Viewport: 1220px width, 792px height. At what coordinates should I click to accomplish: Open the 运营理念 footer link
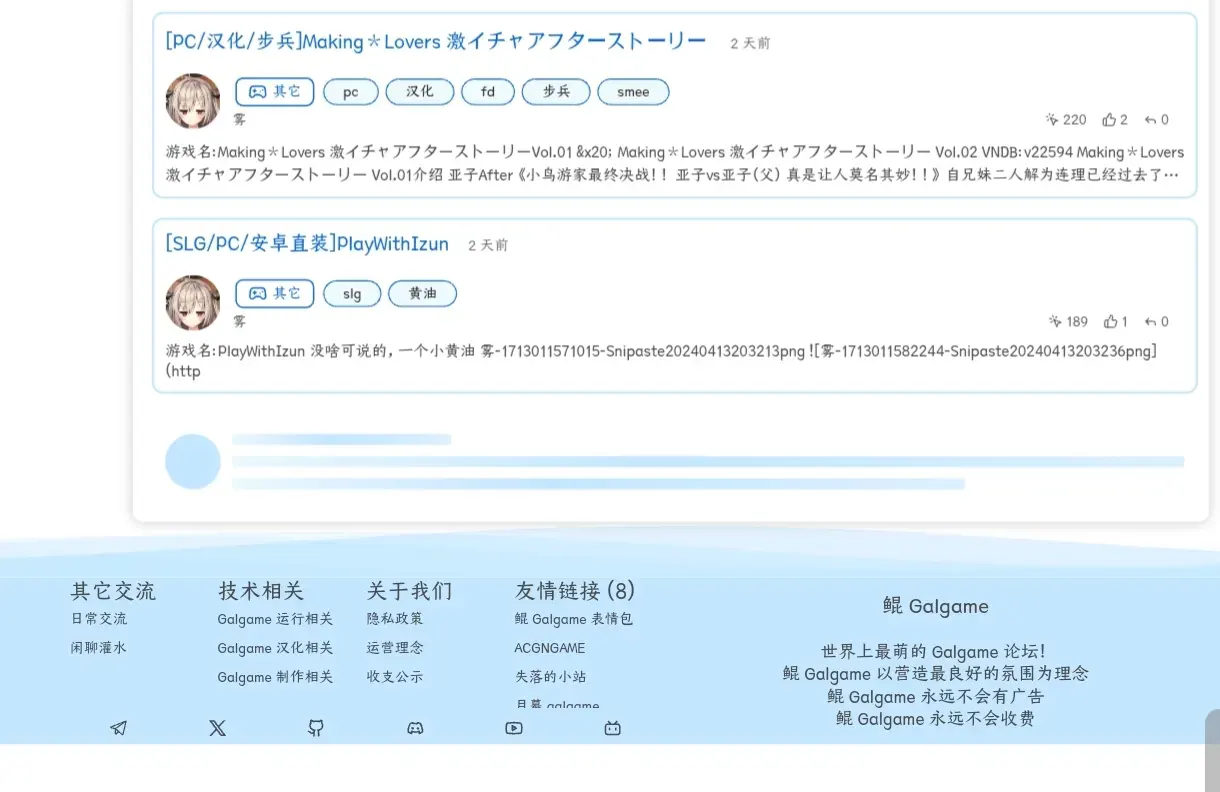tap(395, 648)
